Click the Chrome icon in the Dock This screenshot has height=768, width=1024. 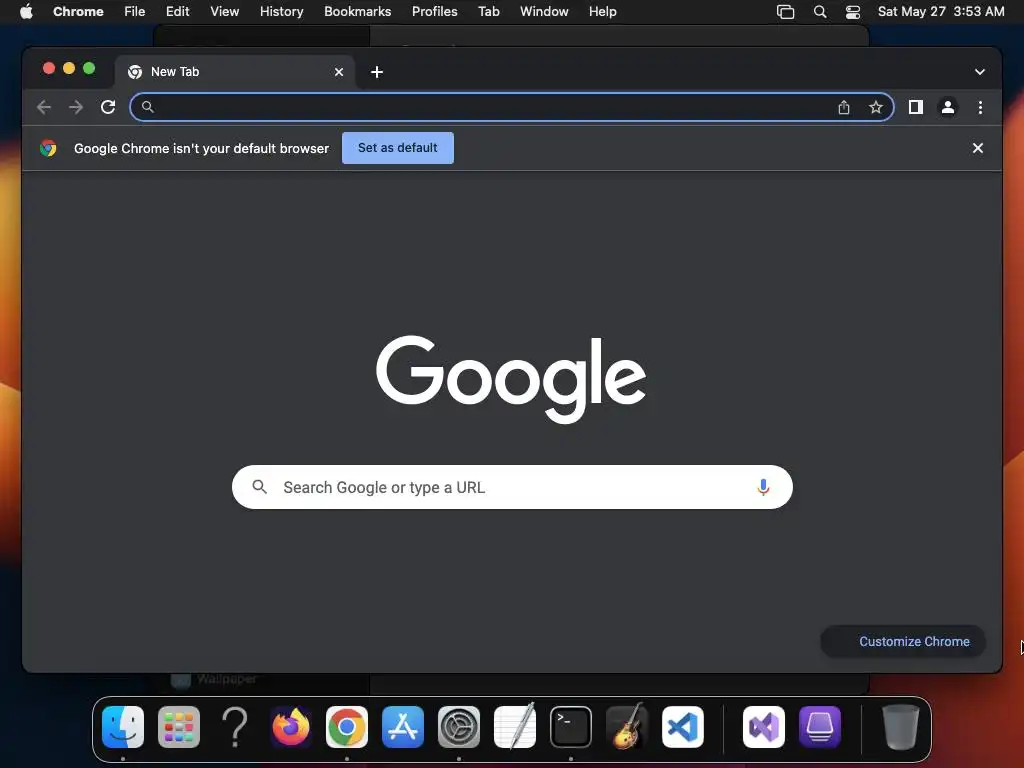347,727
